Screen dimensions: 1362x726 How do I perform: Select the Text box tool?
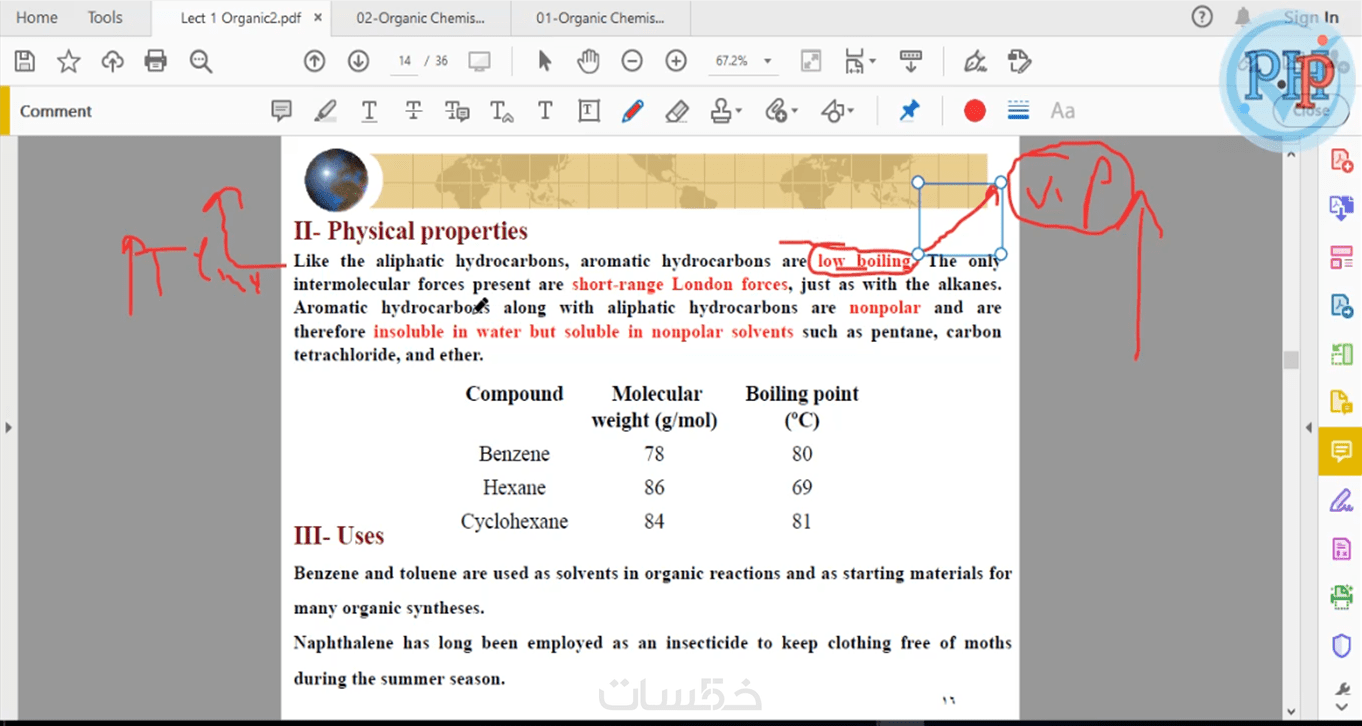589,111
